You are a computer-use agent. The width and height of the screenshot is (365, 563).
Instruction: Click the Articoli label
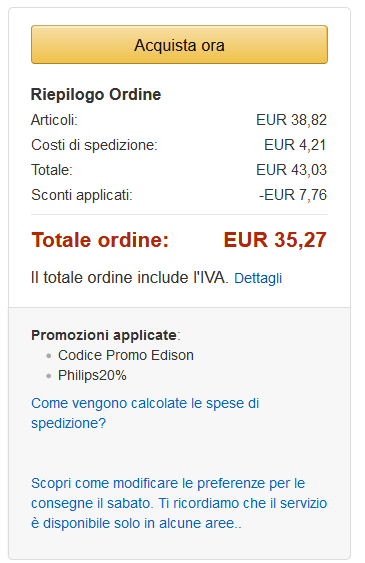(54, 120)
